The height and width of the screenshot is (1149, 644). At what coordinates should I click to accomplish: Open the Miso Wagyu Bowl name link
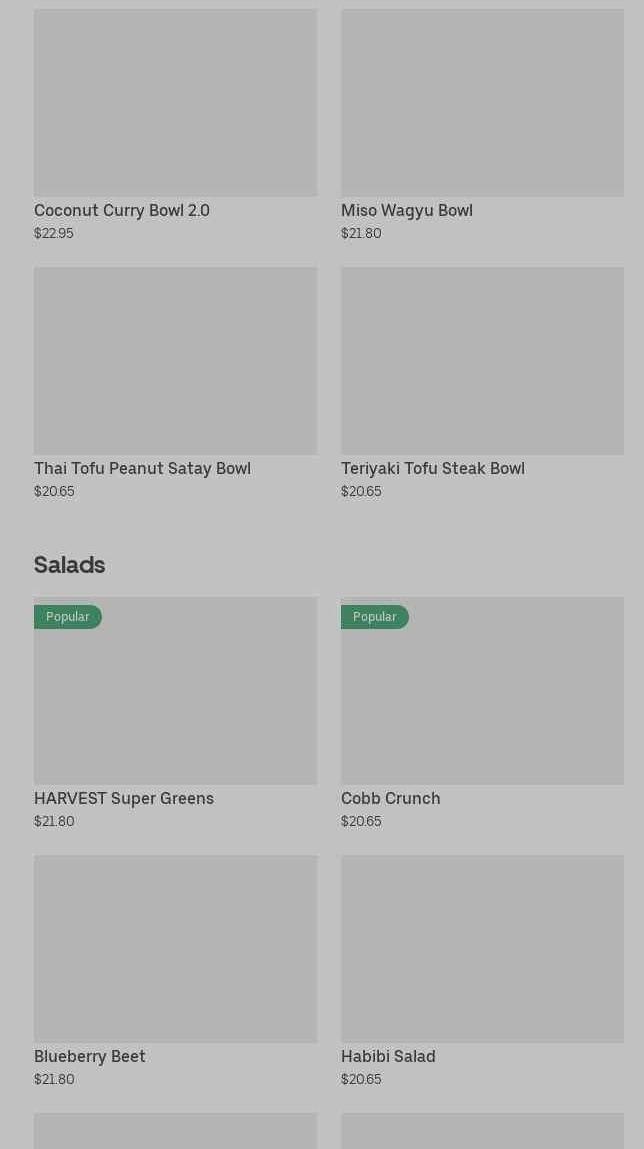coord(407,210)
